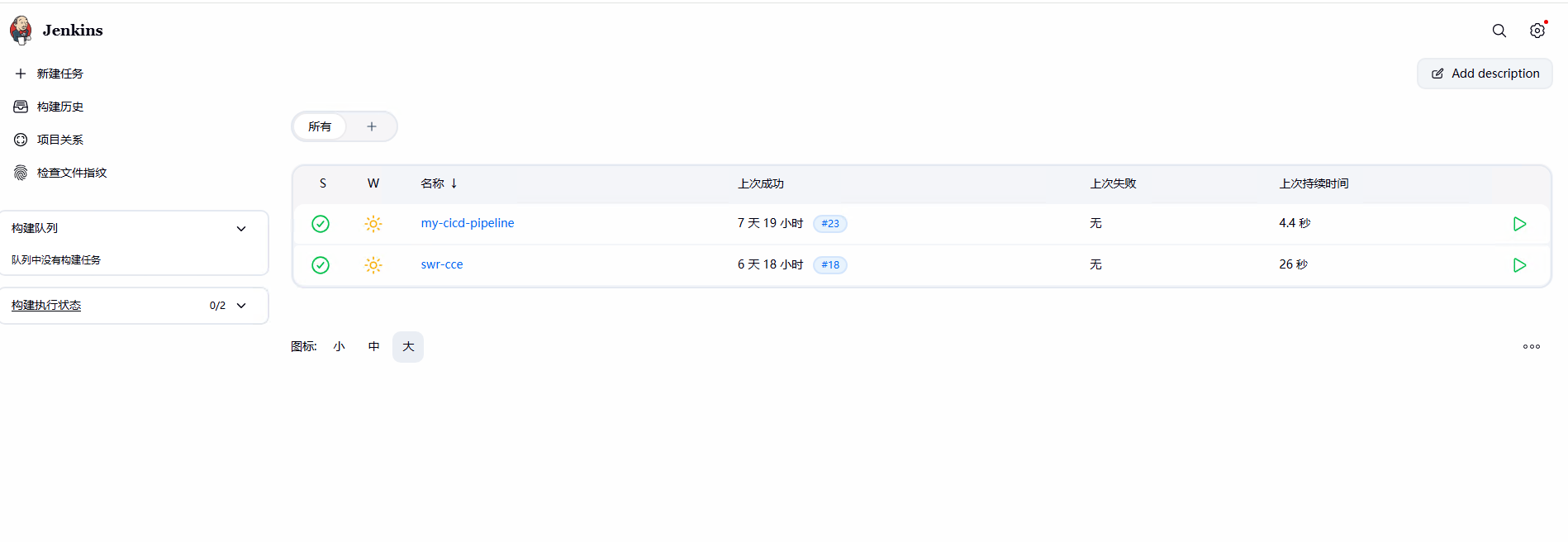Sort by the W weather column
The height and width of the screenshot is (542, 1568).
[373, 183]
